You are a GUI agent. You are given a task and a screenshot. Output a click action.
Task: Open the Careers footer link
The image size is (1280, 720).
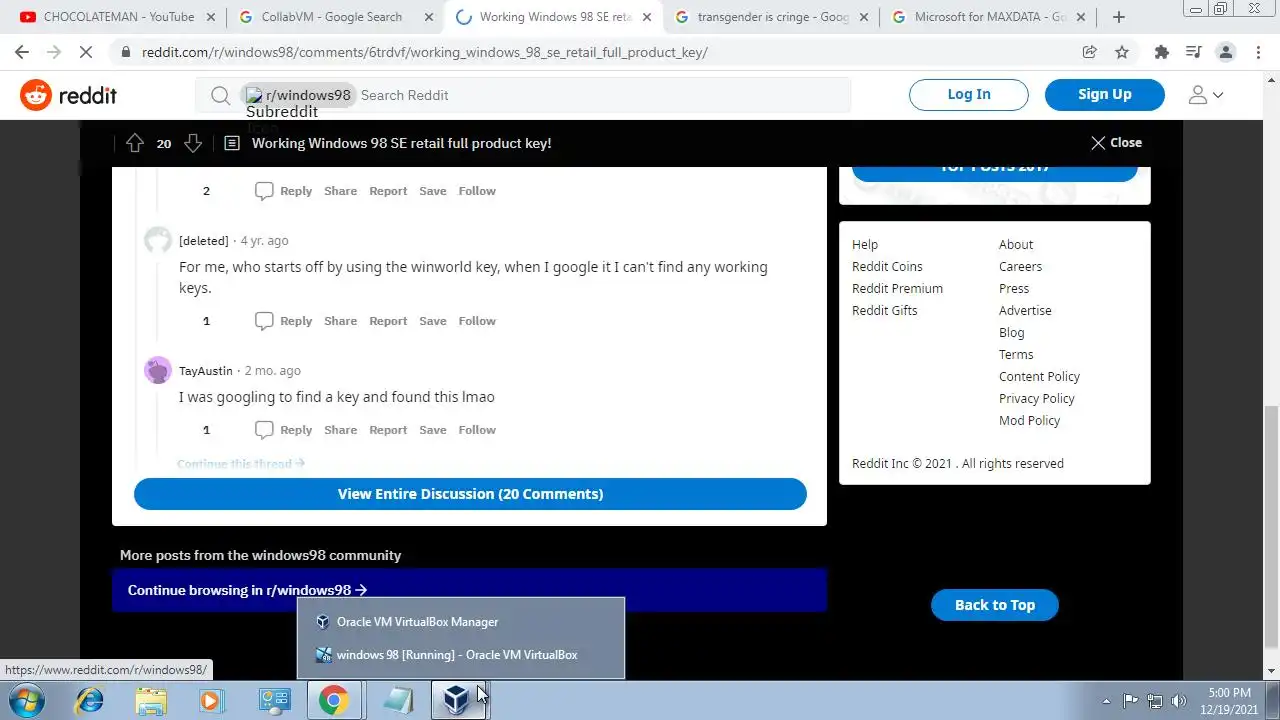pyautogui.click(x=1020, y=266)
